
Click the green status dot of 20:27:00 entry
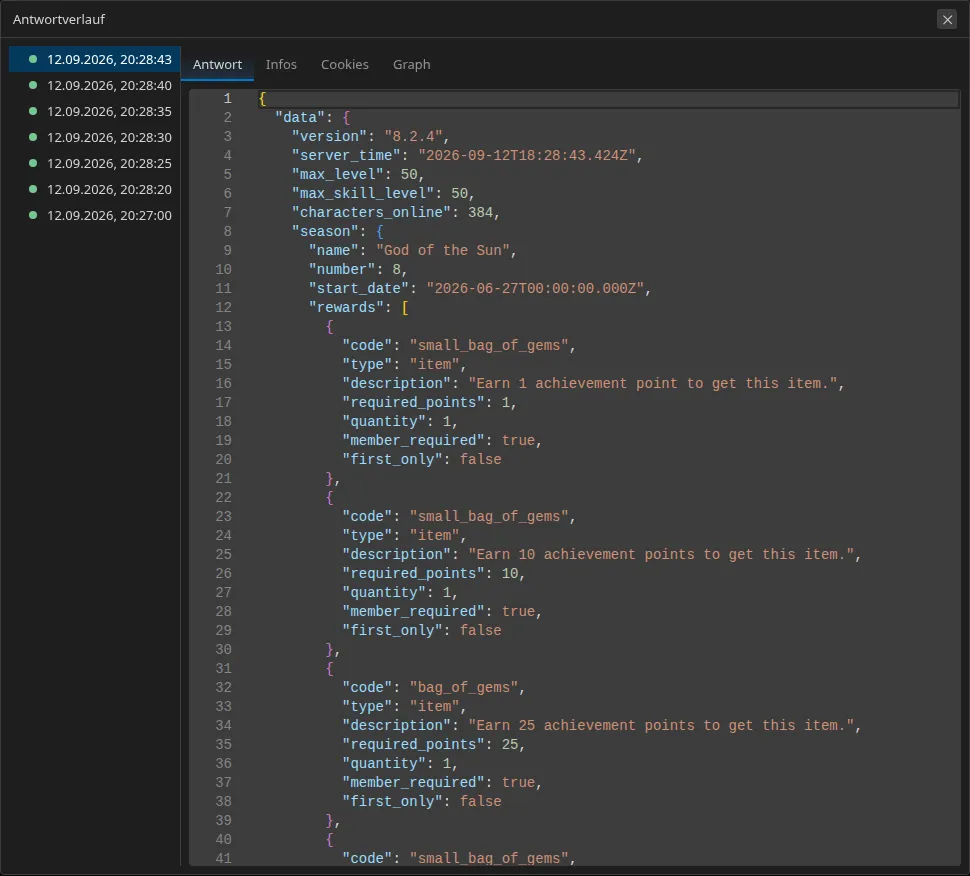click(33, 215)
